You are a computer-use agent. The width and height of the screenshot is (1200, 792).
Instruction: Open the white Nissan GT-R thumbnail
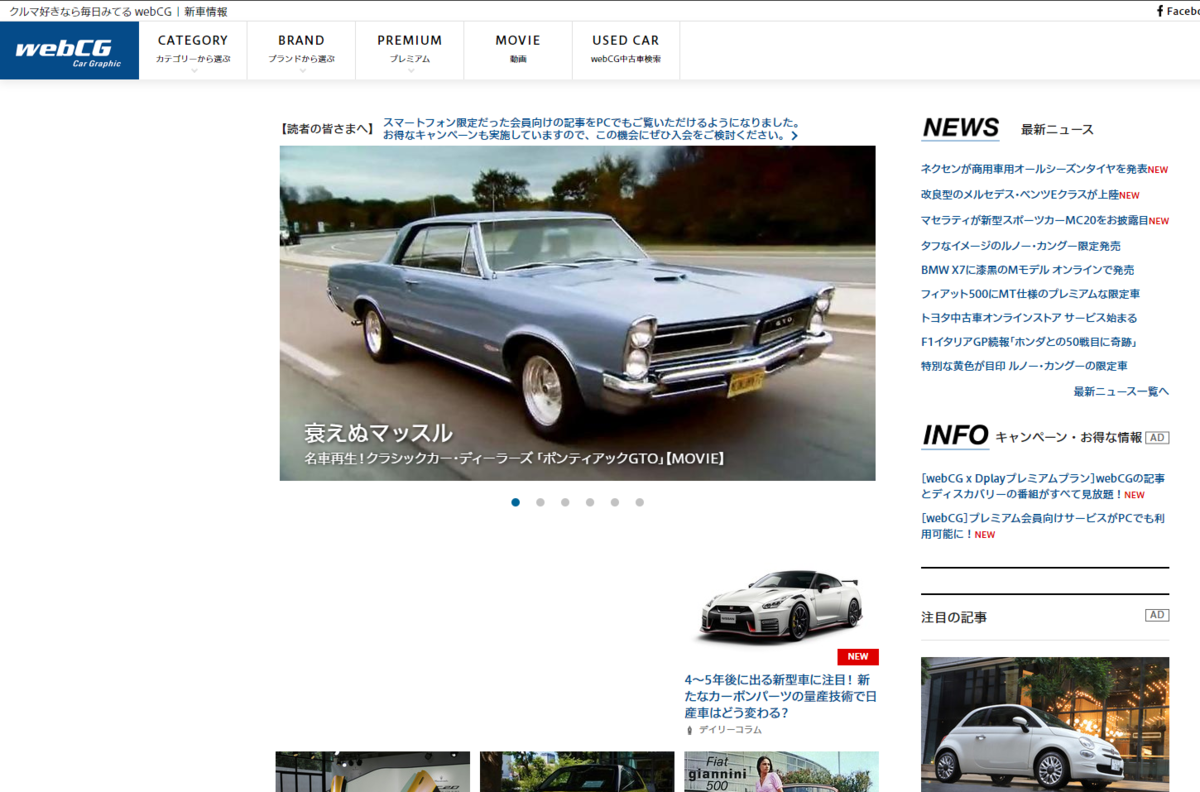[781, 605]
